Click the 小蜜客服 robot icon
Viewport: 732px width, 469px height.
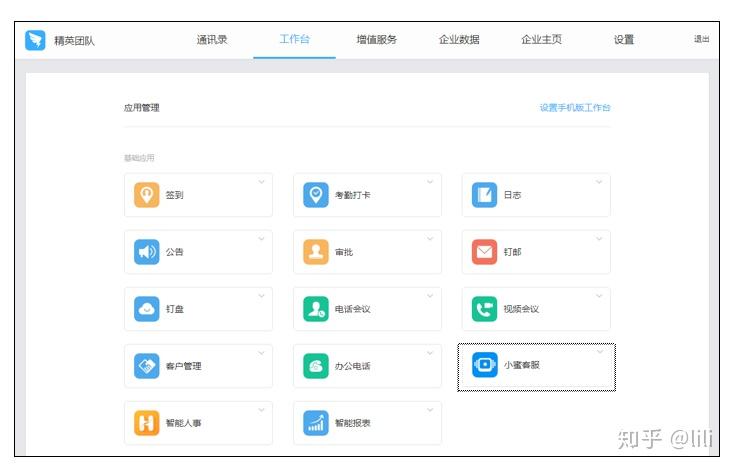coord(485,364)
